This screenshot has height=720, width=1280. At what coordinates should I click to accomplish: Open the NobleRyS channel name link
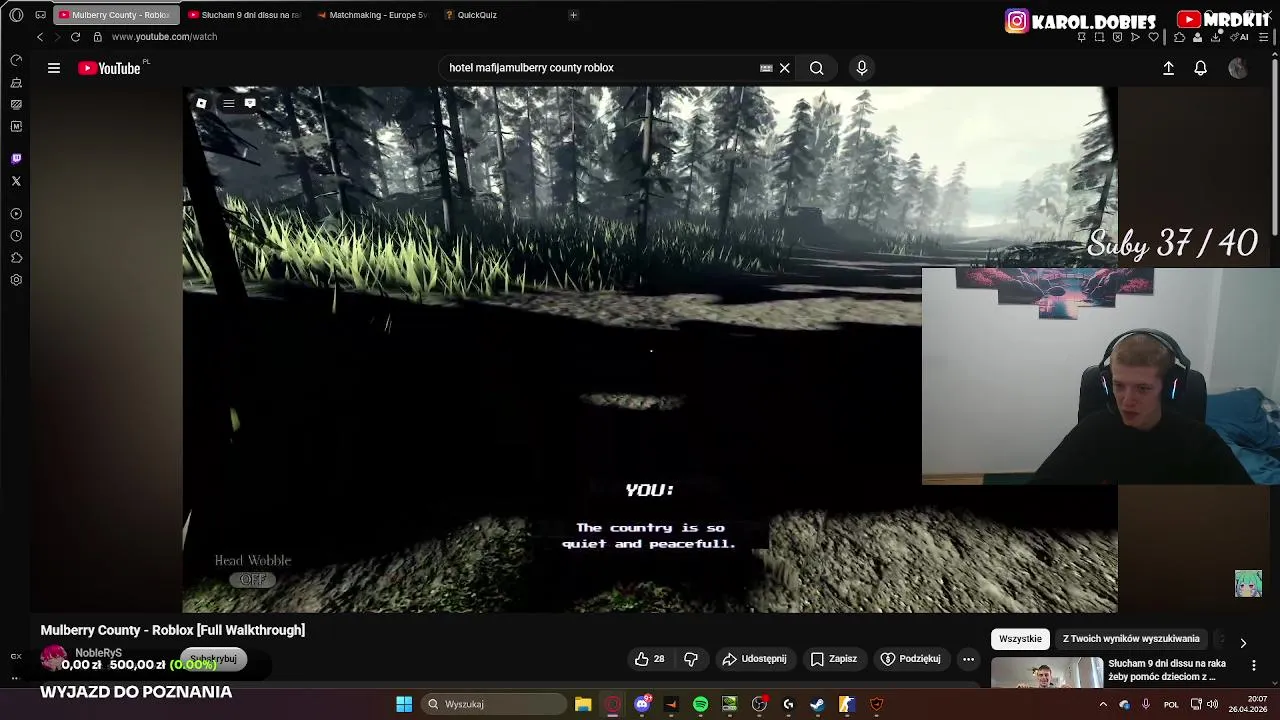98,653
